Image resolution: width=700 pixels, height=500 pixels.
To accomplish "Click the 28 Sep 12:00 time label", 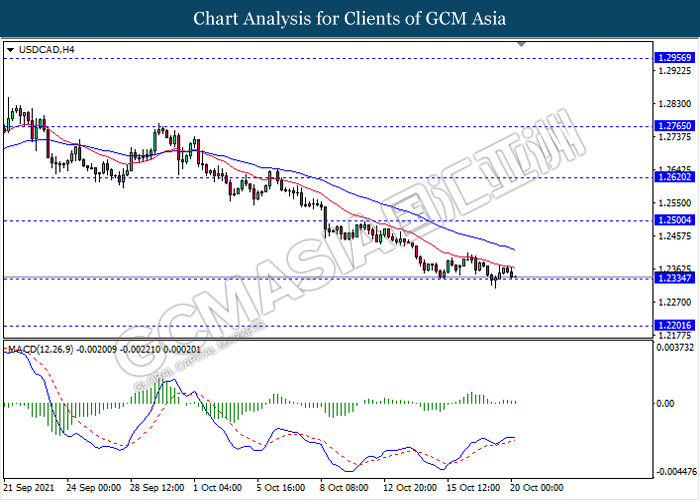I will click(157, 488).
